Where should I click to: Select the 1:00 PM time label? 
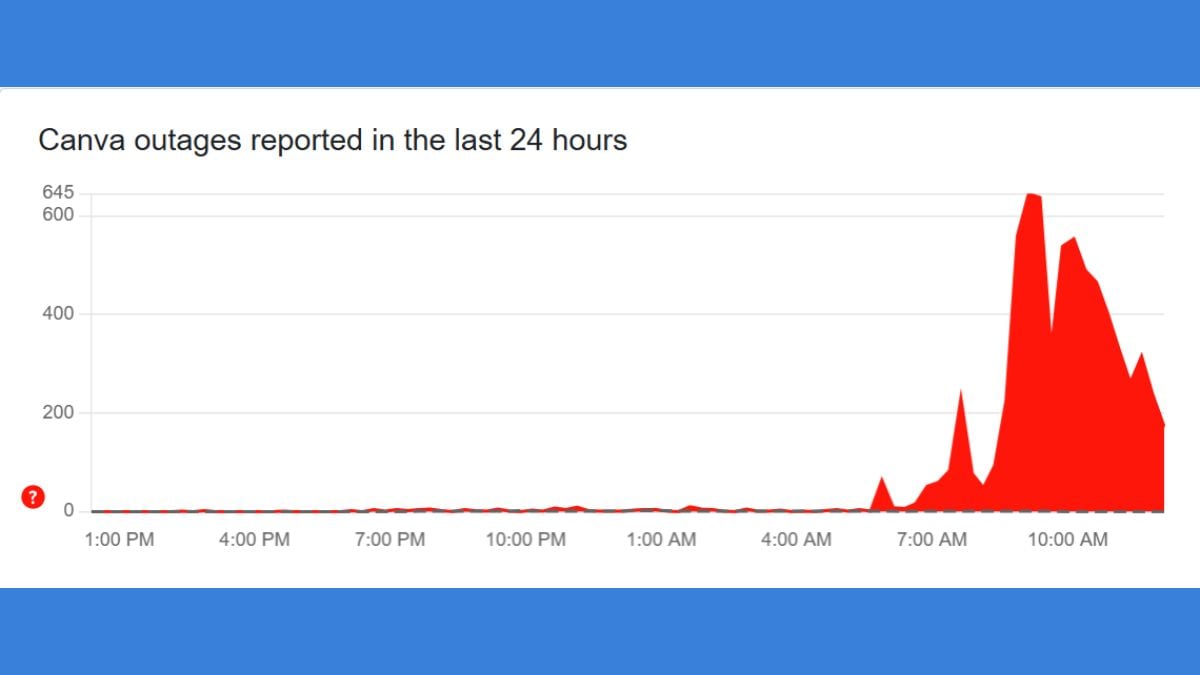pyautogui.click(x=119, y=540)
